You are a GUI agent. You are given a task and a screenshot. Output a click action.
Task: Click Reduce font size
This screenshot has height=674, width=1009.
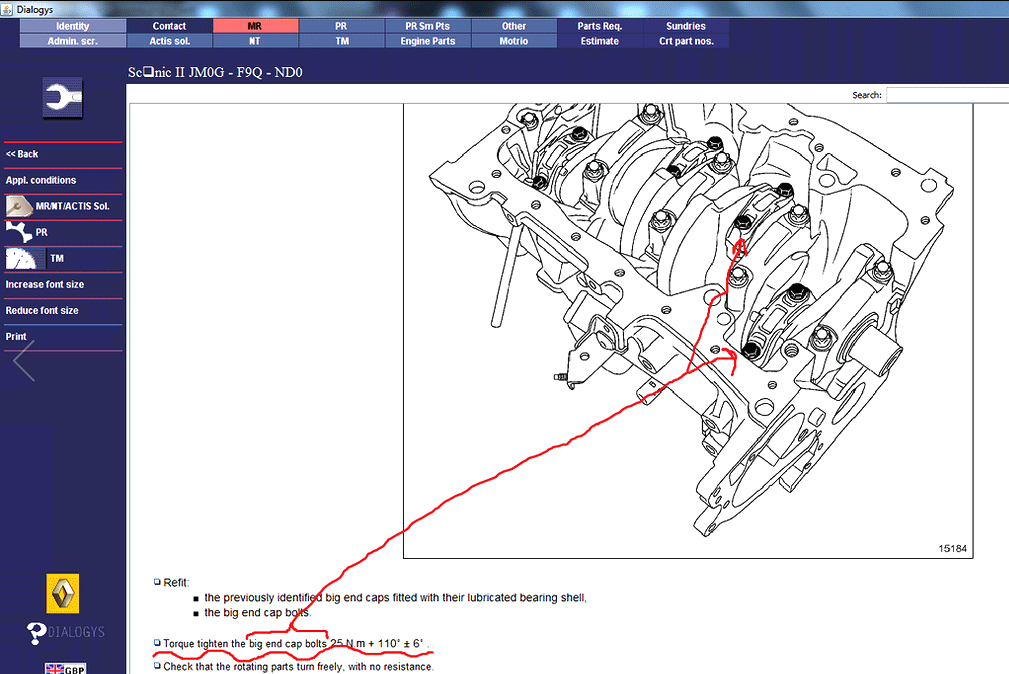(42, 310)
